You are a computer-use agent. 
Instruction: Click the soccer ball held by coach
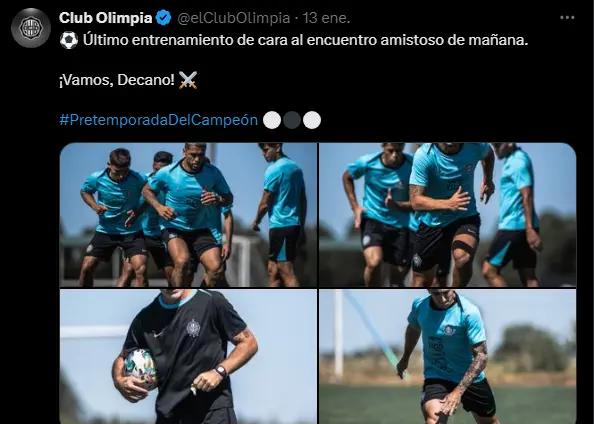141,369
